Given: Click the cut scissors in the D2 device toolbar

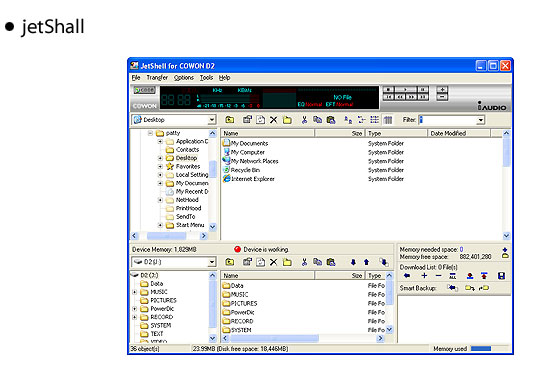Looking at the screenshot, I should coord(304,262).
